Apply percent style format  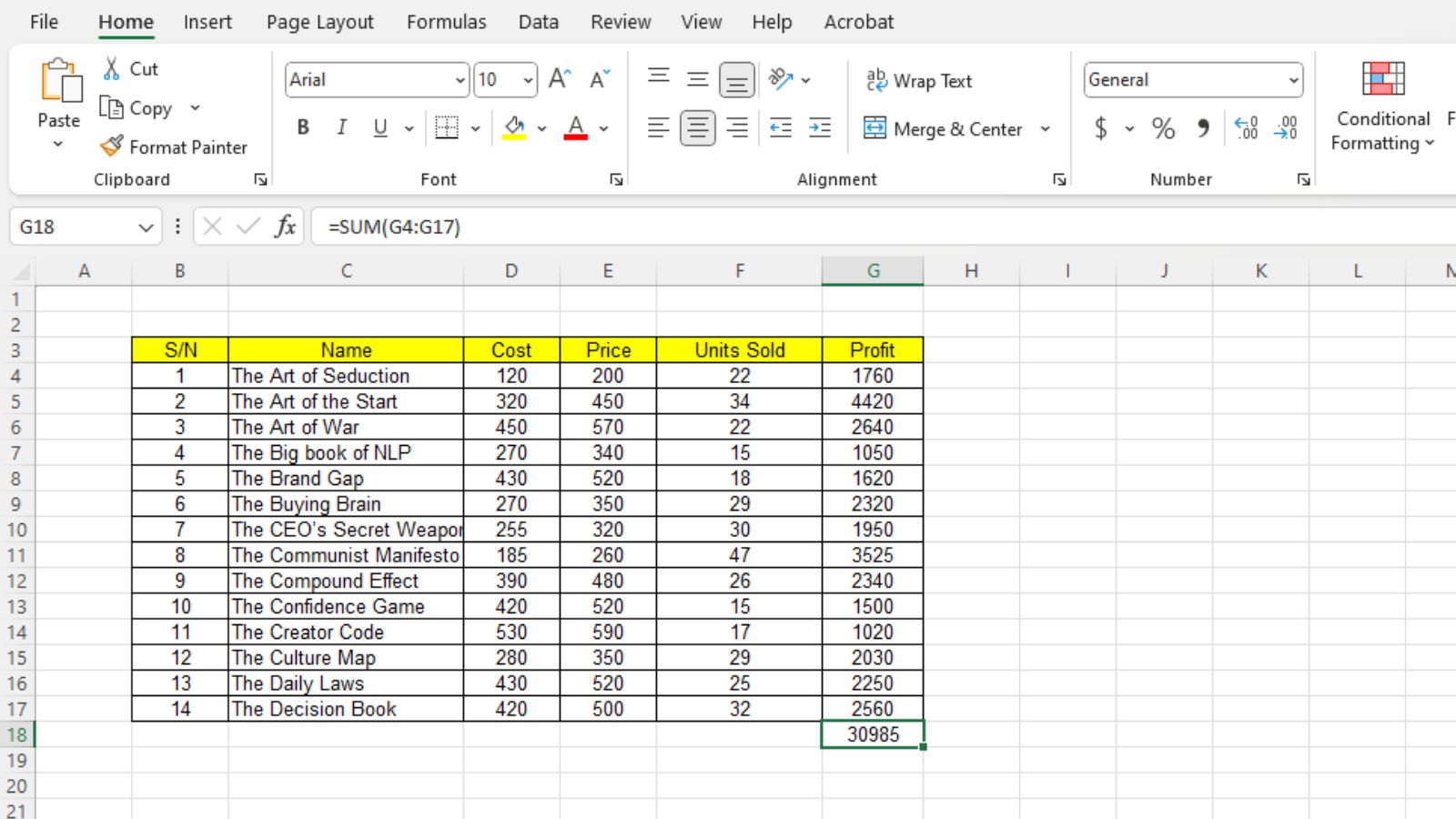[x=1163, y=128]
